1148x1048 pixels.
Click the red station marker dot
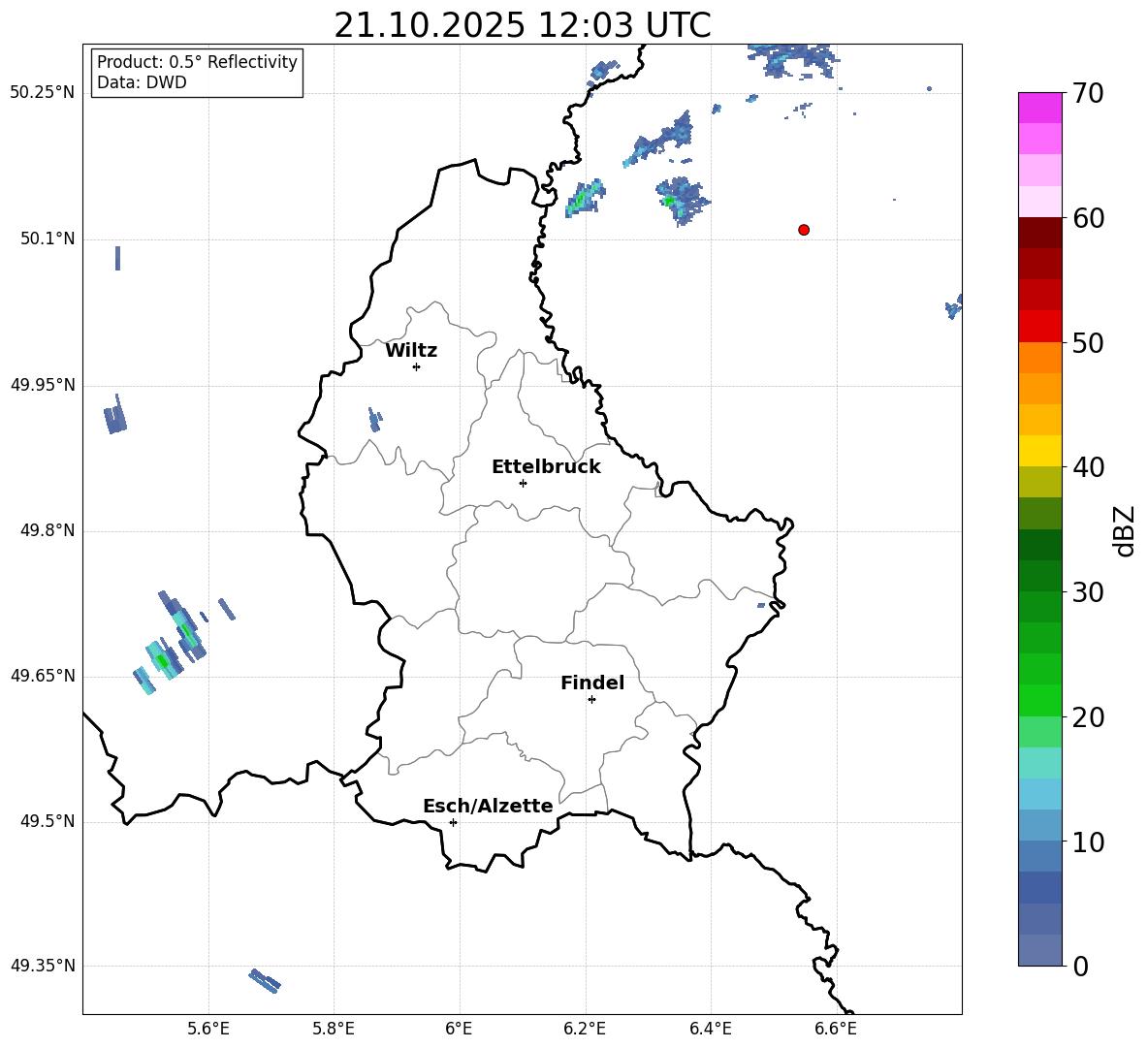pos(804,230)
